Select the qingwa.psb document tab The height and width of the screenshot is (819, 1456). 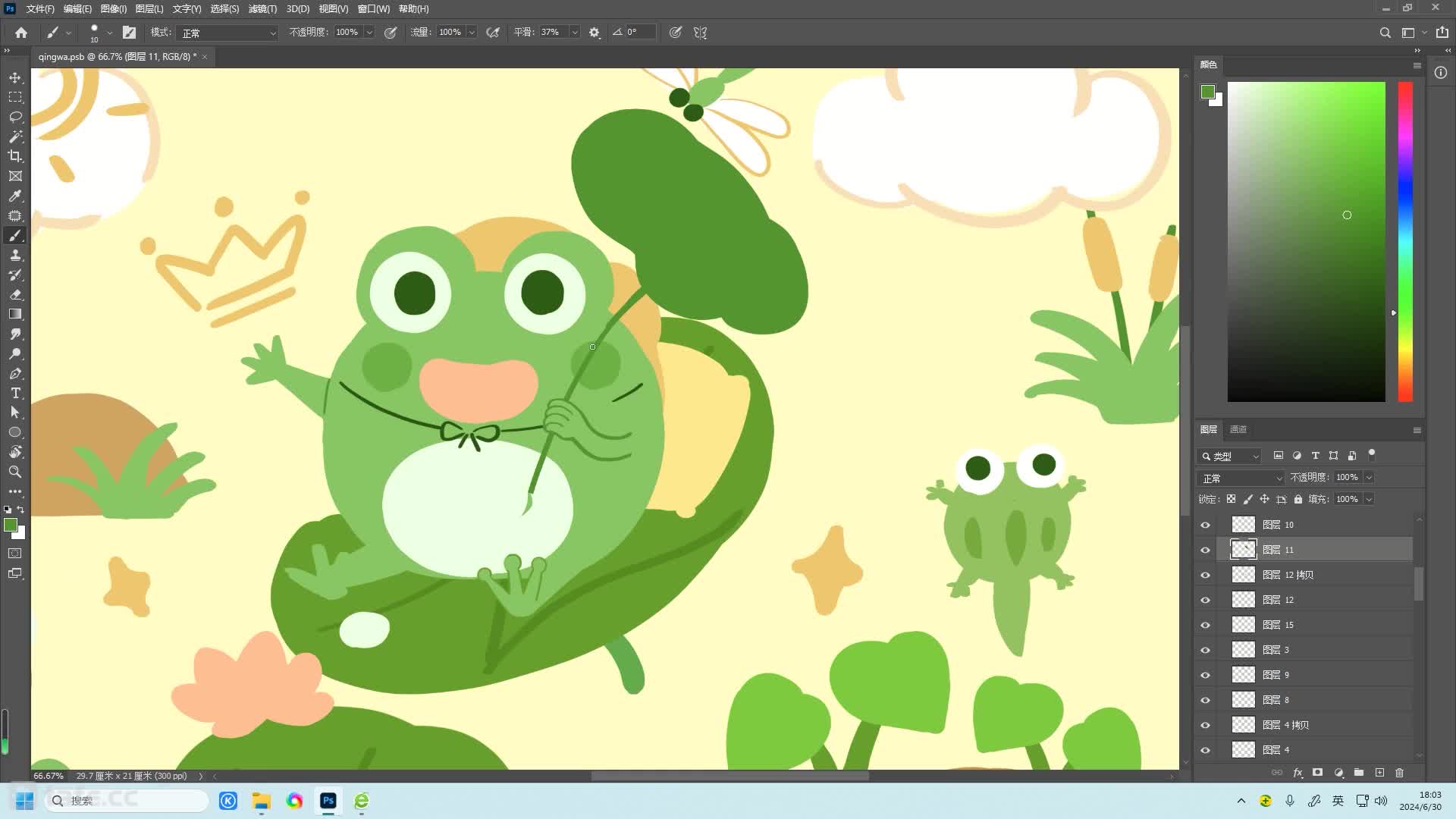pyautogui.click(x=123, y=57)
